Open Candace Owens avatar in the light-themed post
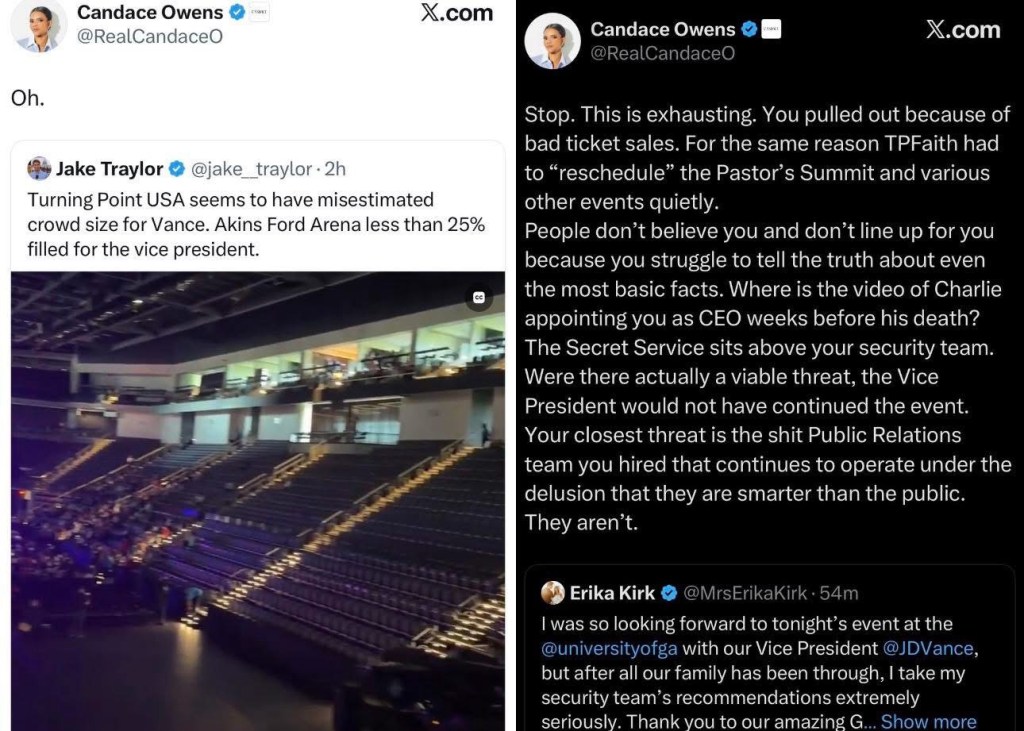1024x731 pixels. pyautogui.click(x=40, y=25)
